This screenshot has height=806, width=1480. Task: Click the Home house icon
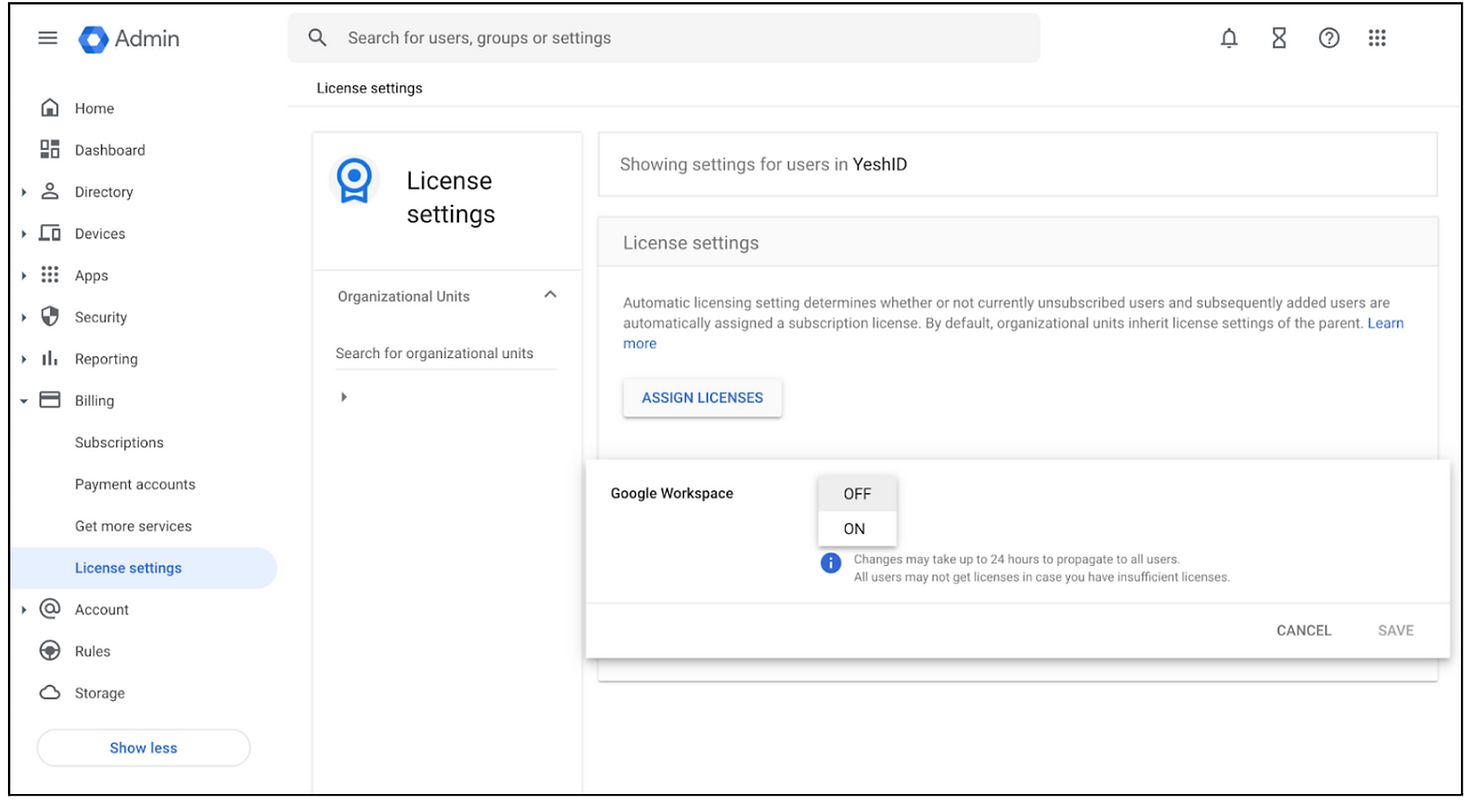point(49,107)
